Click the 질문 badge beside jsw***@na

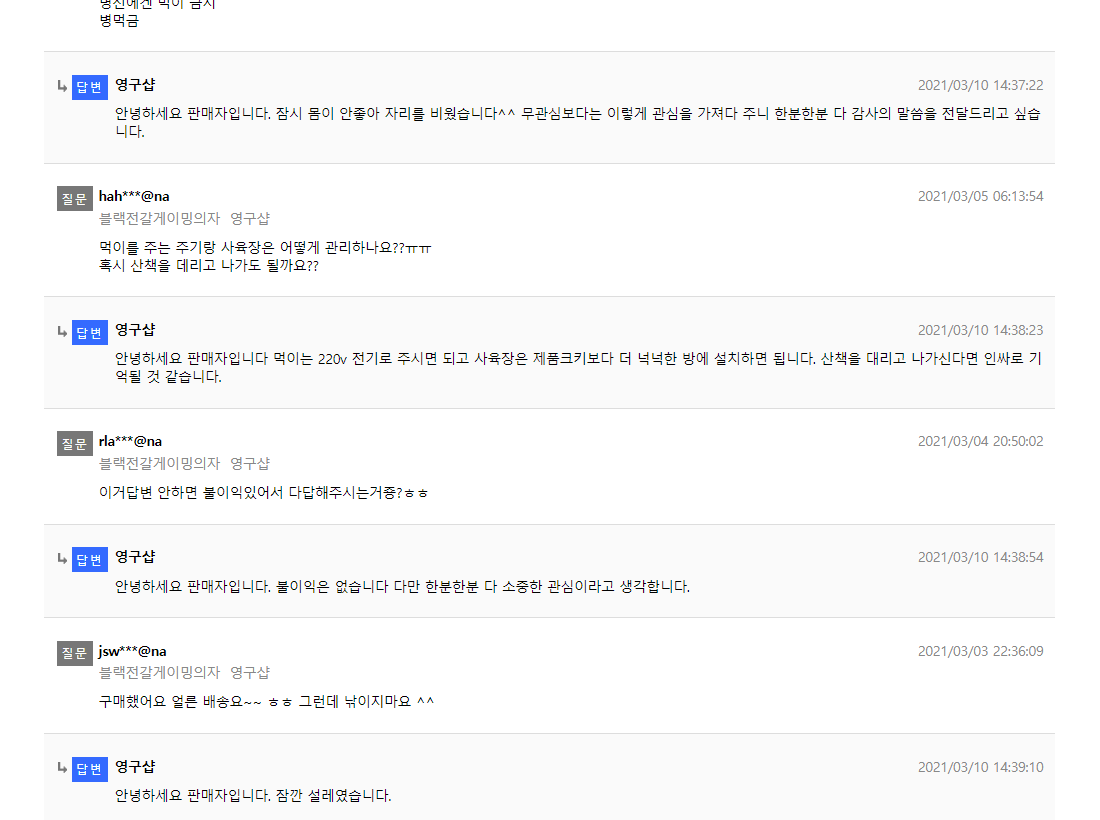[x=74, y=653]
